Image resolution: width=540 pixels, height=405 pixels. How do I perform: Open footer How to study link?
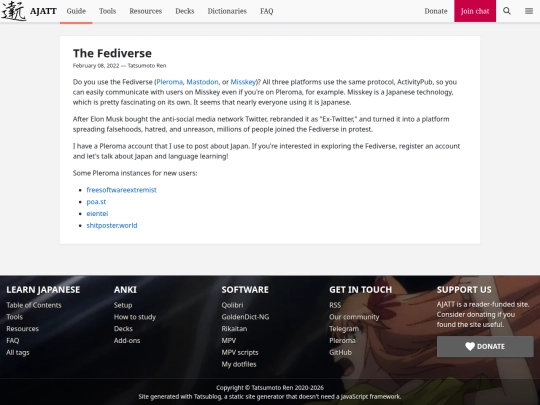click(135, 317)
